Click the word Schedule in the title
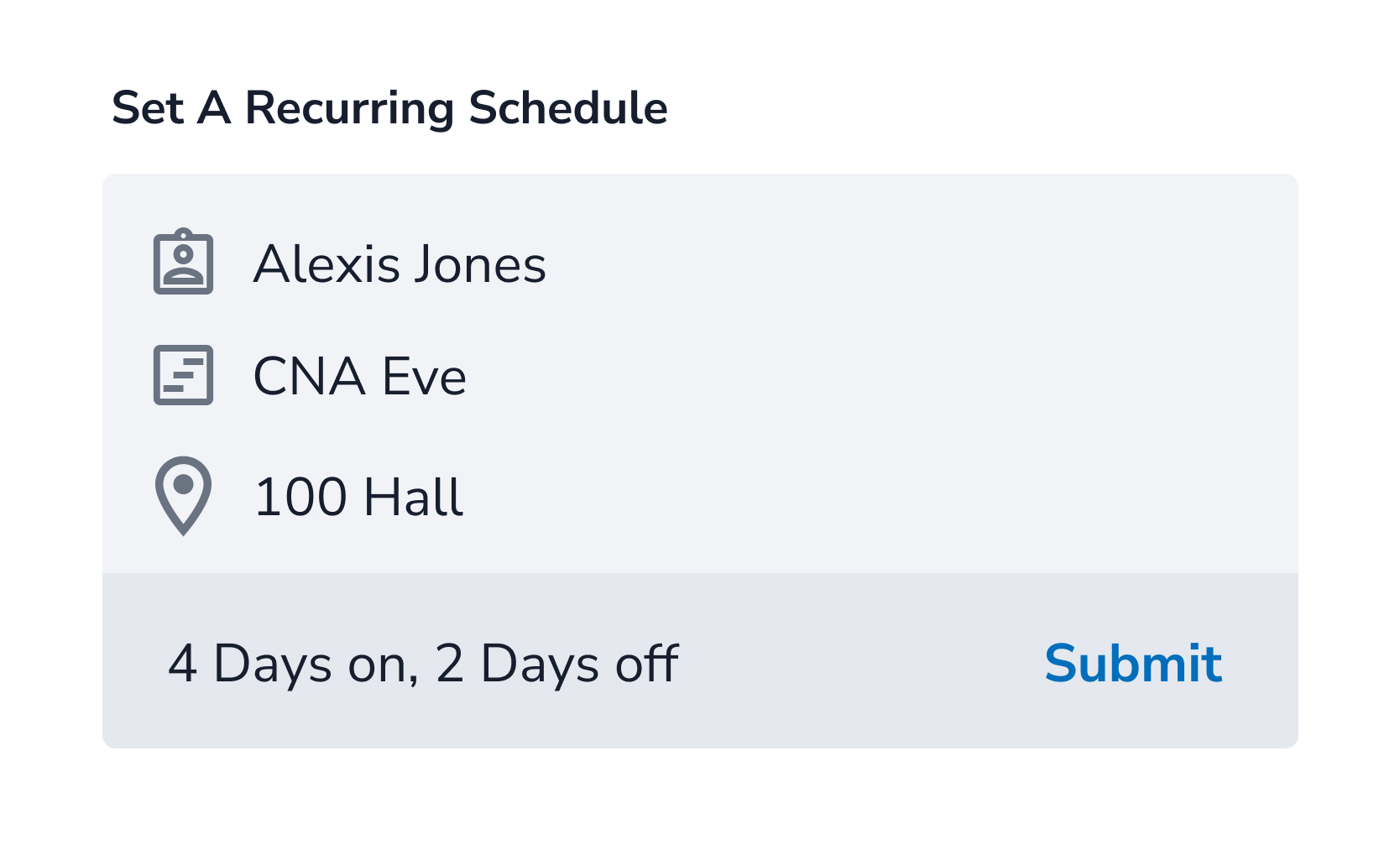The height and width of the screenshot is (850, 1400). coord(567,108)
